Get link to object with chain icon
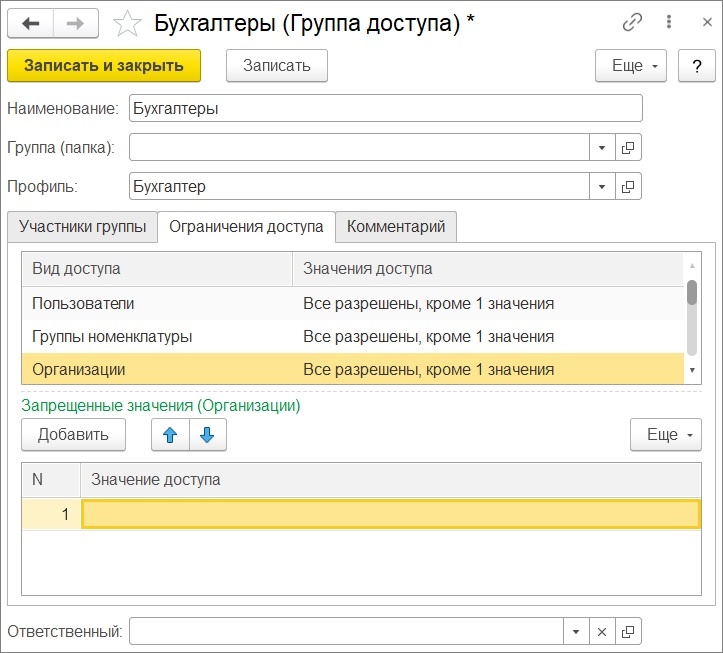This screenshot has width=723, height=653. tap(632, 22)
